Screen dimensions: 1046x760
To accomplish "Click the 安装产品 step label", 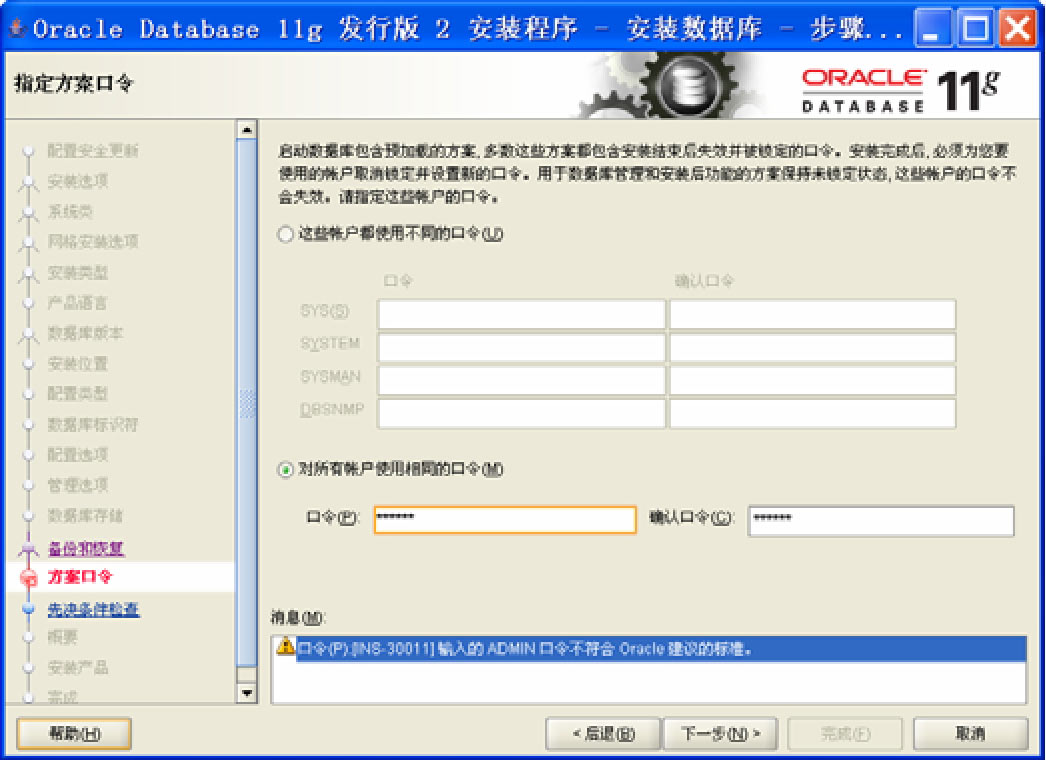I will [x=78, y=667].
